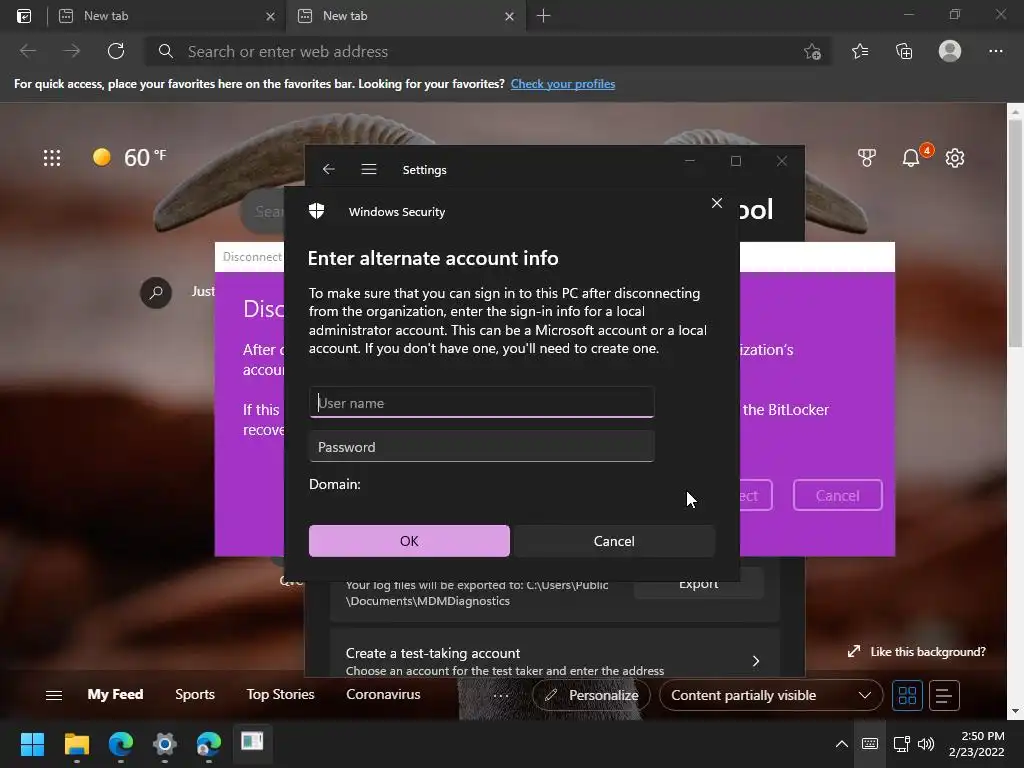This screenshot has width=1024, height=768.
Task: Go back in the Settings window
Action: (x=328, y=169)
